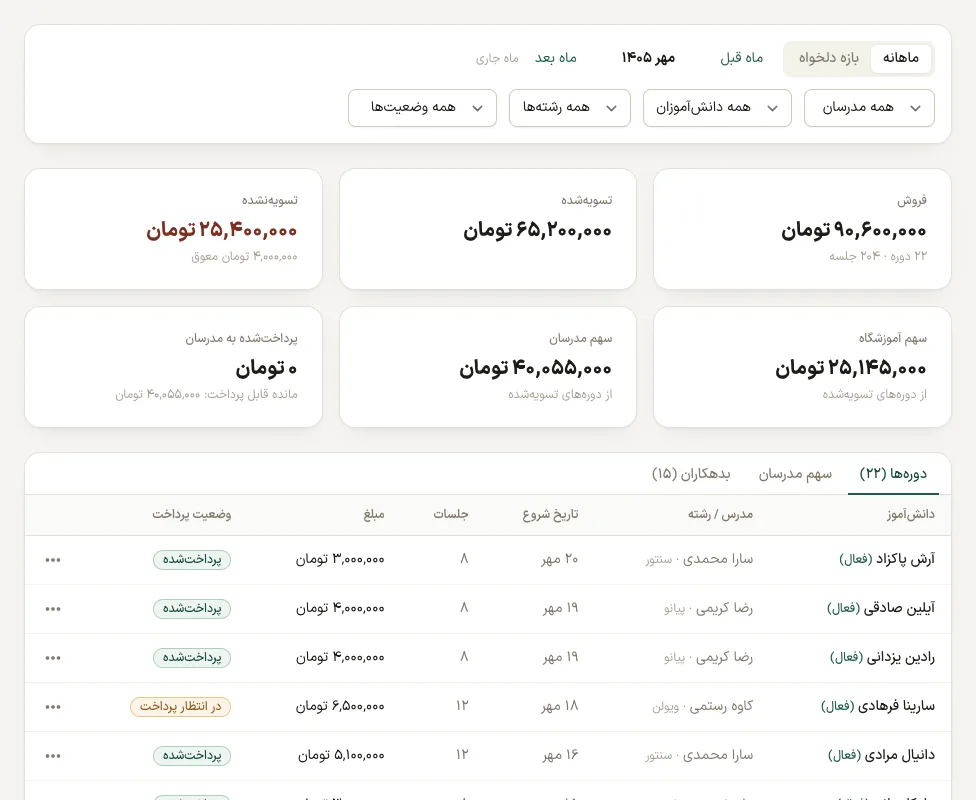Click the تسویه‌نشده summary card
The height and width of the screenshot is (800, 976).
(x=174, y=229)
